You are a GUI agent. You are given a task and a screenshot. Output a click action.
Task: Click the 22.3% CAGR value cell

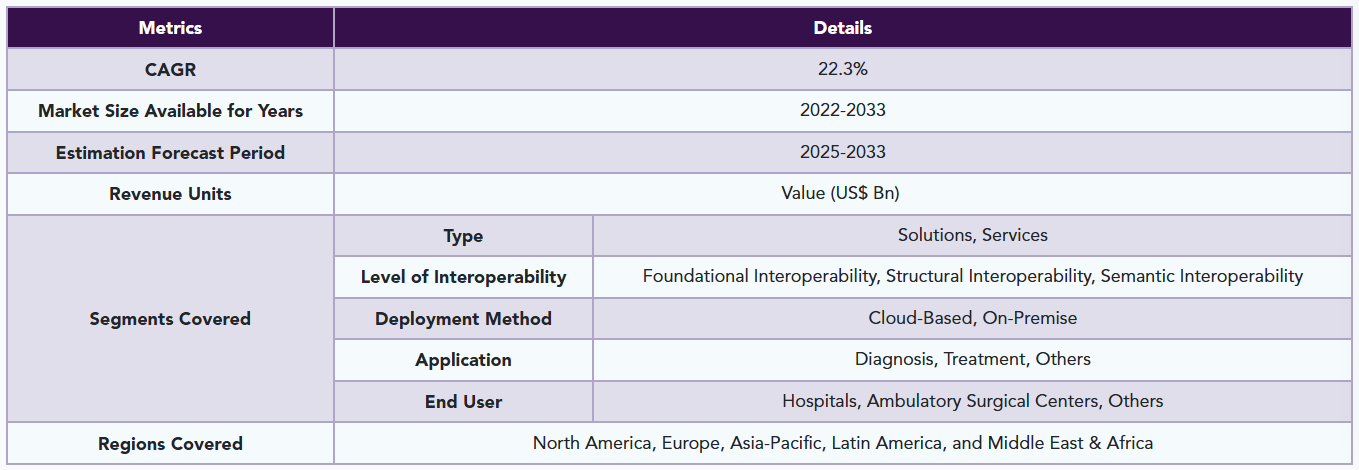pos(842,69)
